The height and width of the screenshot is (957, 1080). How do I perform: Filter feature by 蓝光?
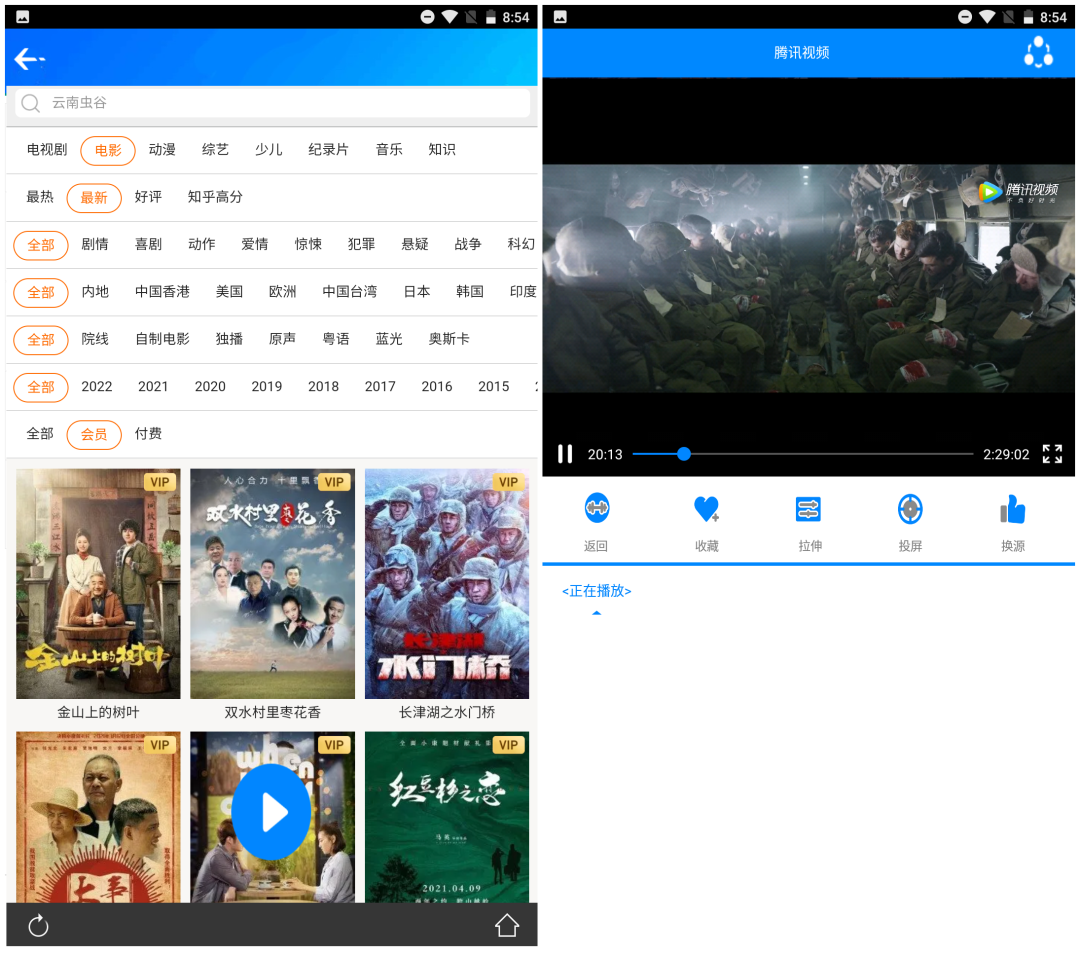[x=388, y=339]
